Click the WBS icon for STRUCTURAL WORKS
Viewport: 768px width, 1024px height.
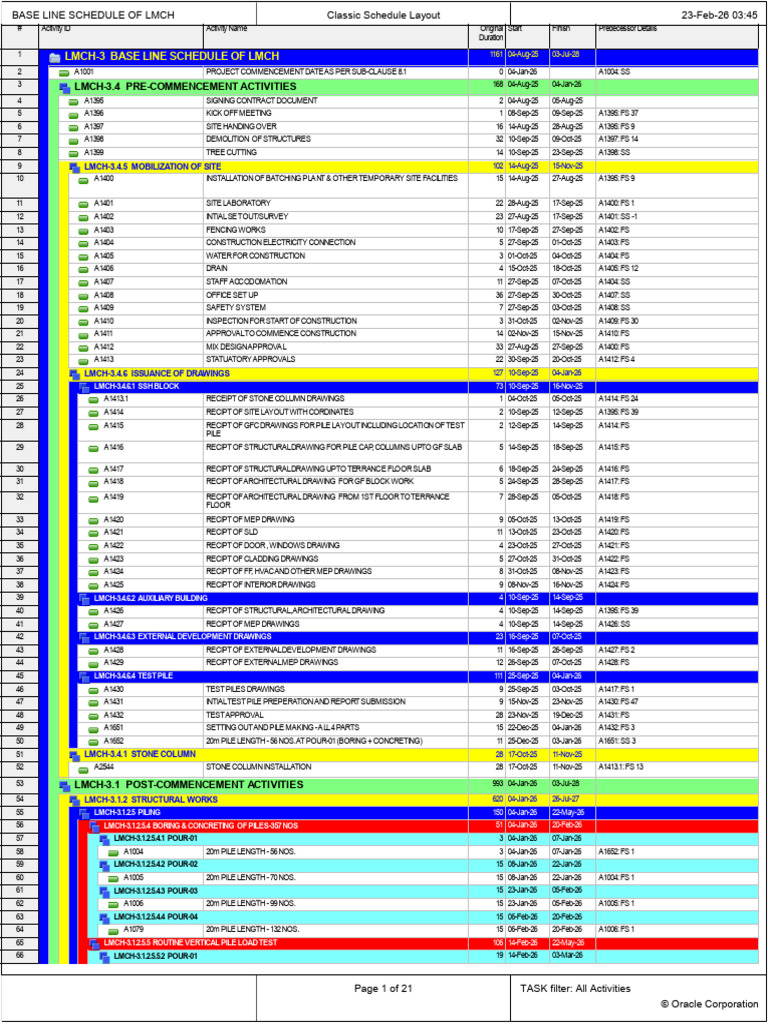(74, 800)
